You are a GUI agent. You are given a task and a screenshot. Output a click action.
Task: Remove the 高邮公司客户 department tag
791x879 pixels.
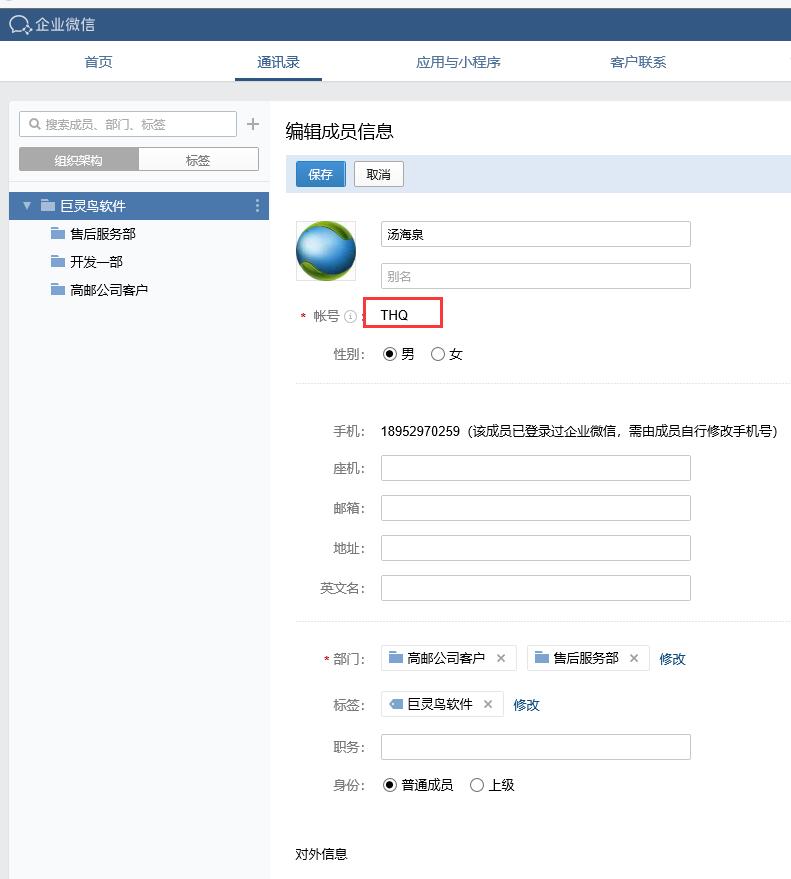point(501,658)
